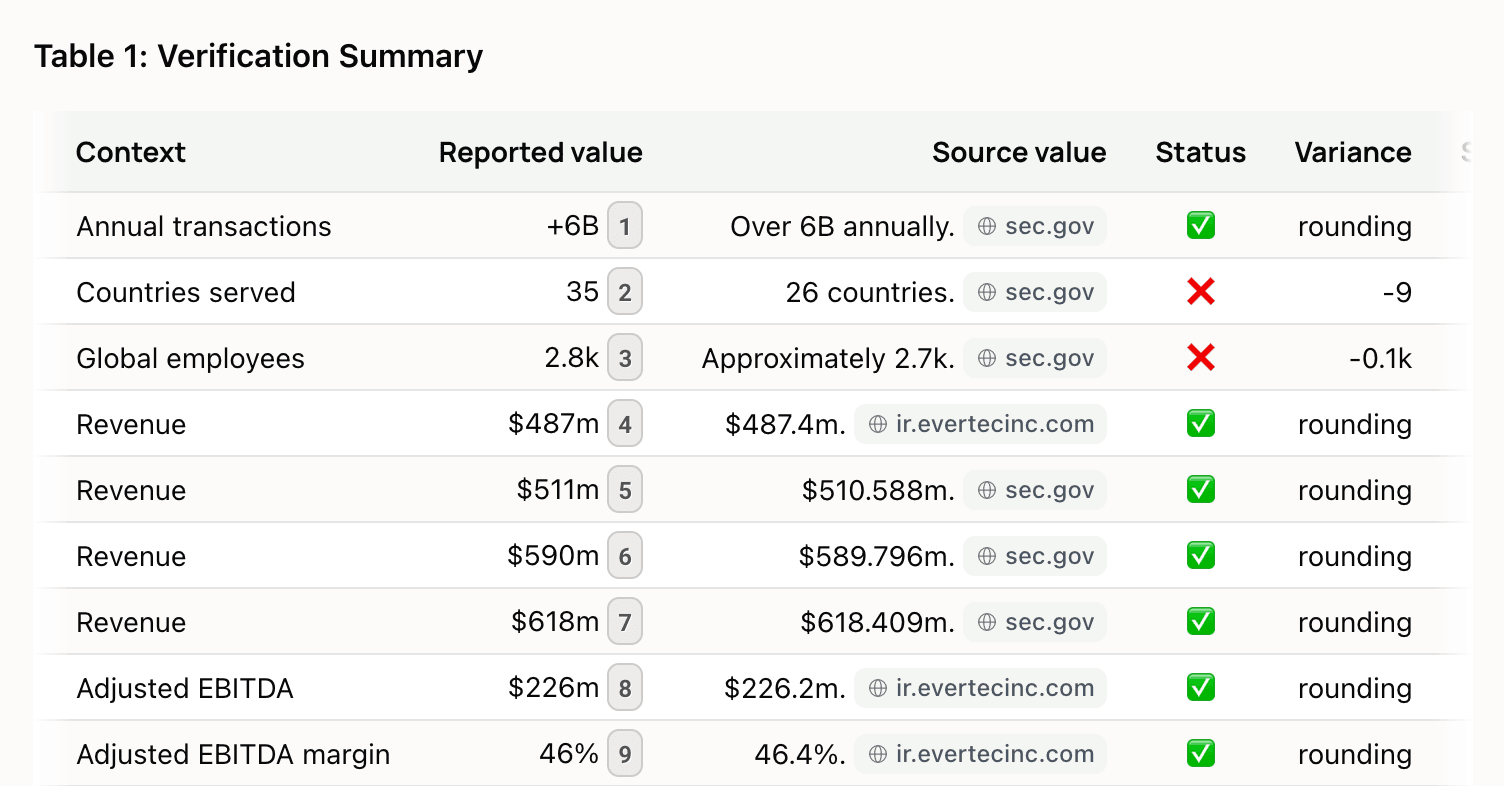Image resolution: width=1504 pixels, height=786 pixels.
Task: Open citation badge 8 for Adjusted EBITDA
Action: click(x=625, y=688)
